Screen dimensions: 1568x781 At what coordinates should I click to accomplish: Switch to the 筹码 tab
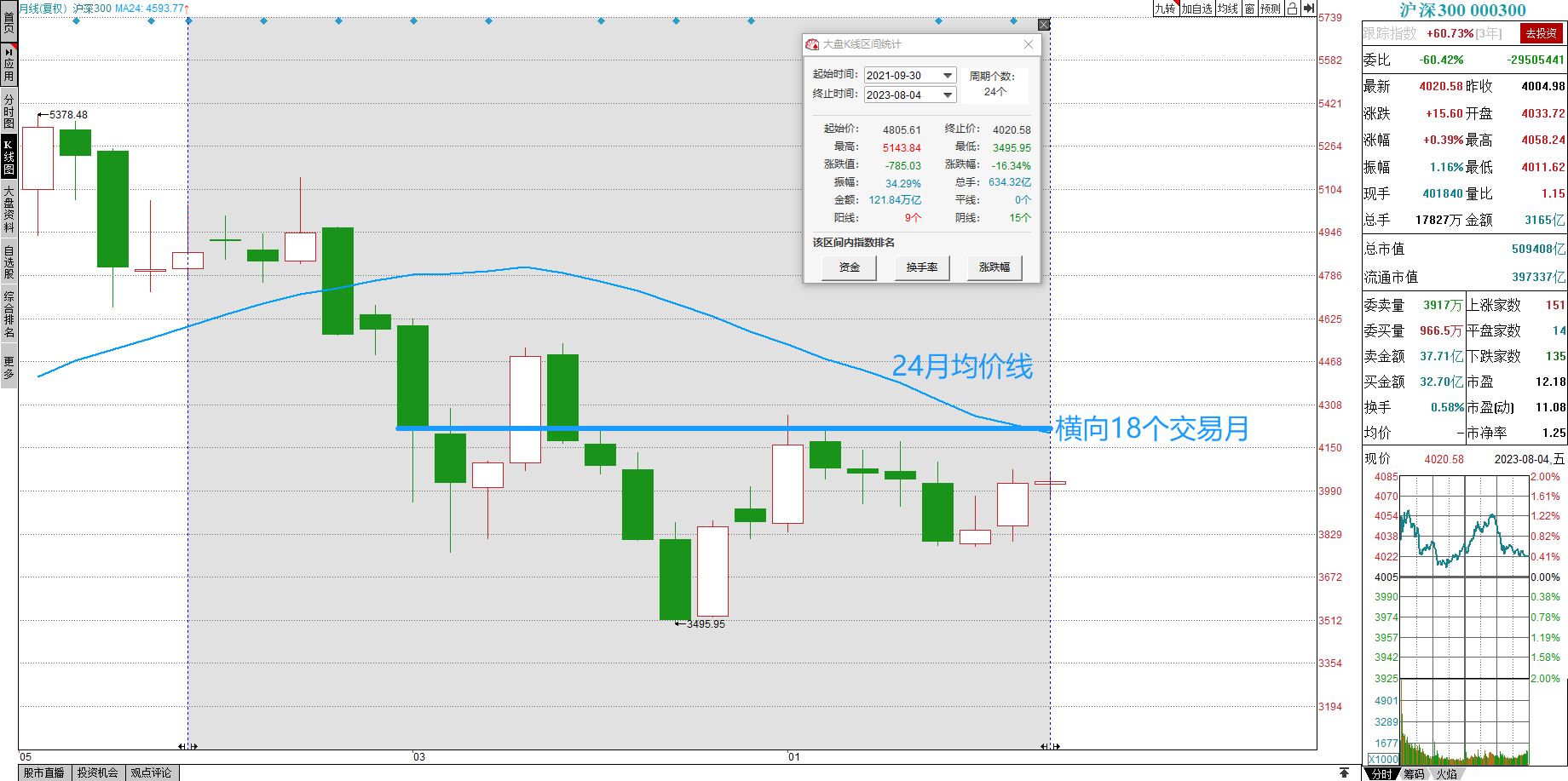coord(1415,773)
